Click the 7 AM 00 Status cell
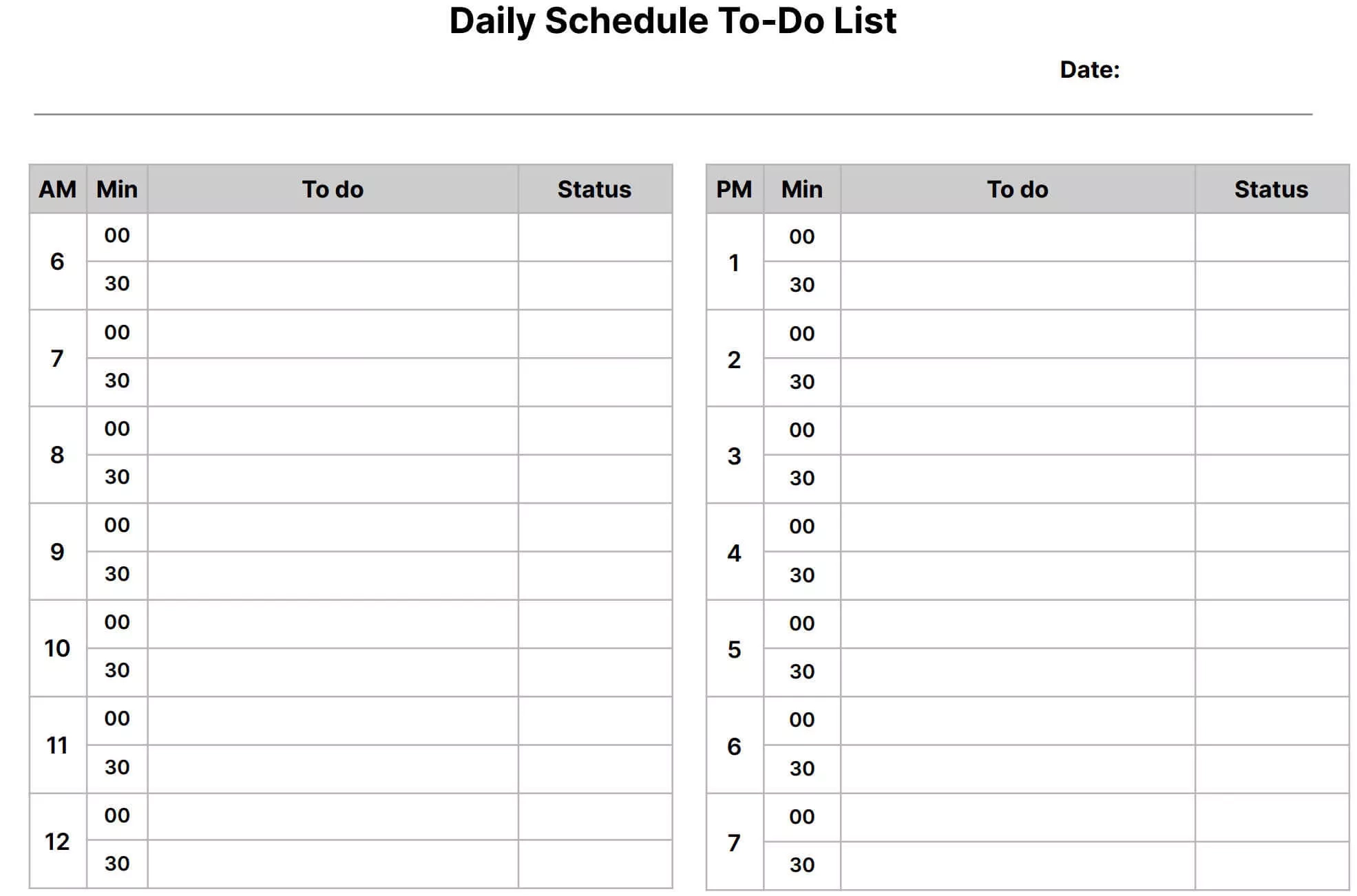1357x896 pixels. 595,334
